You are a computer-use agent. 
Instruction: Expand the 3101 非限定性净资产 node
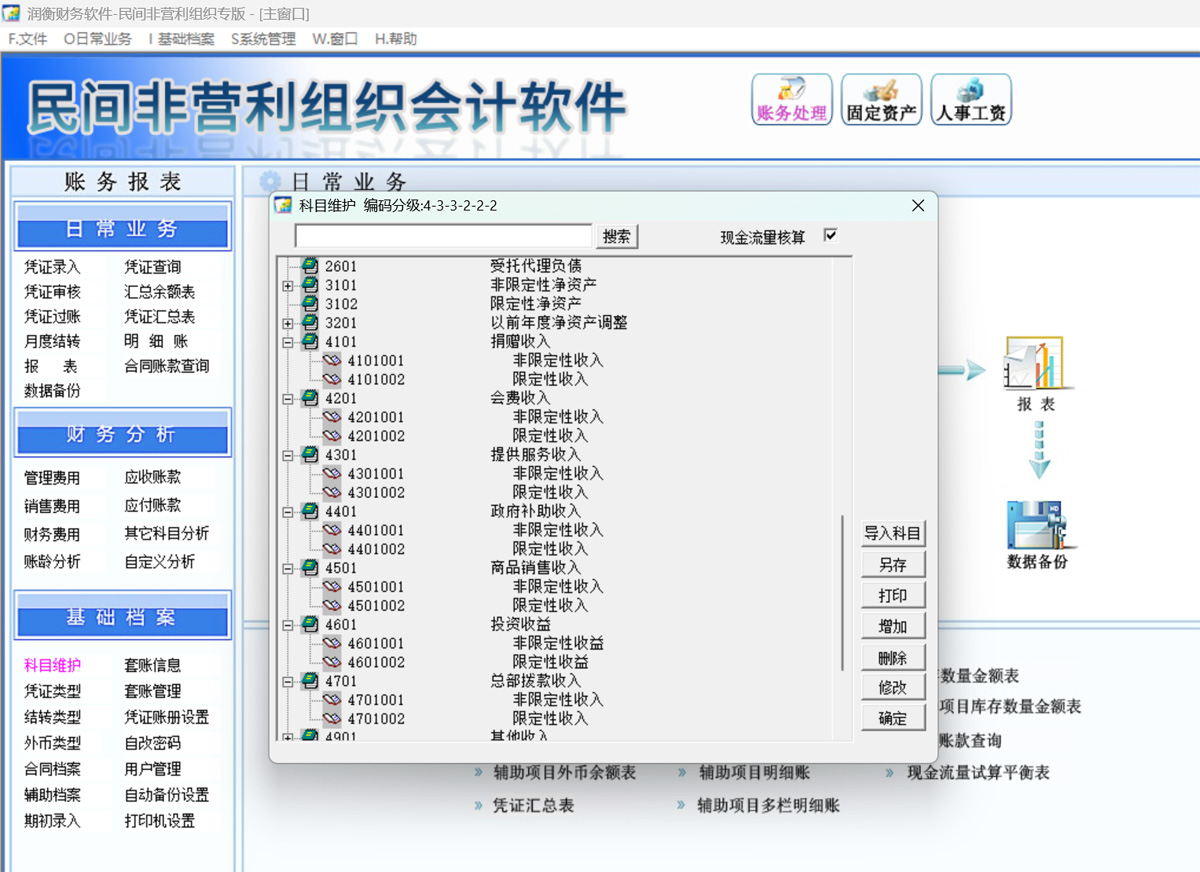click(288, 286)
